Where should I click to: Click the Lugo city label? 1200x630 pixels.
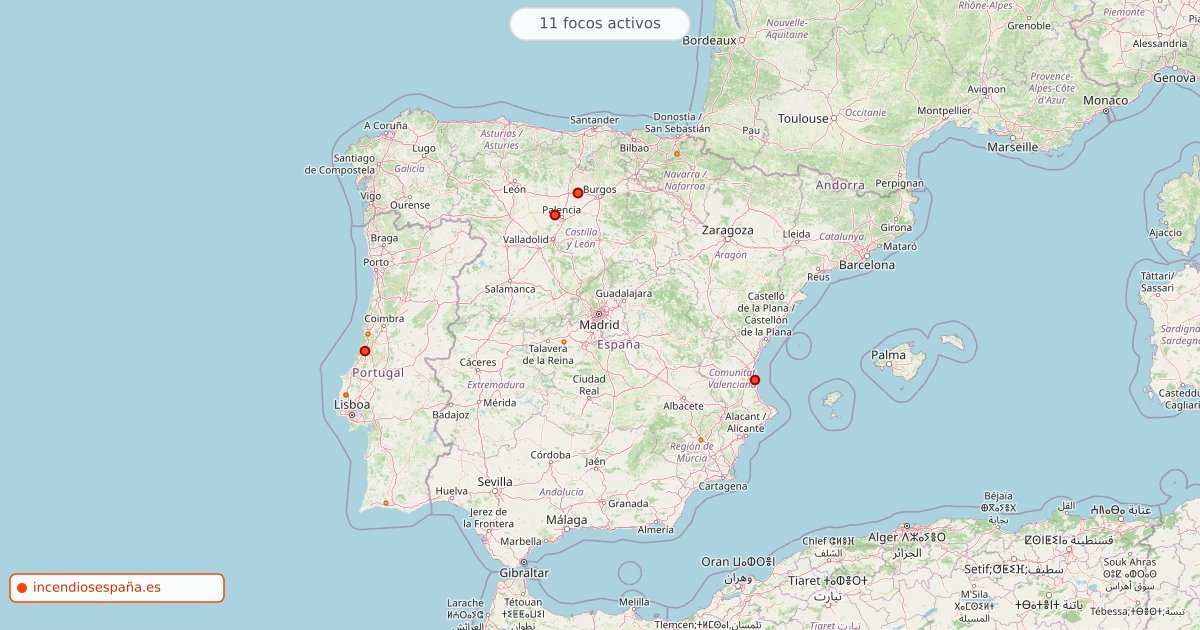[424, 148]
